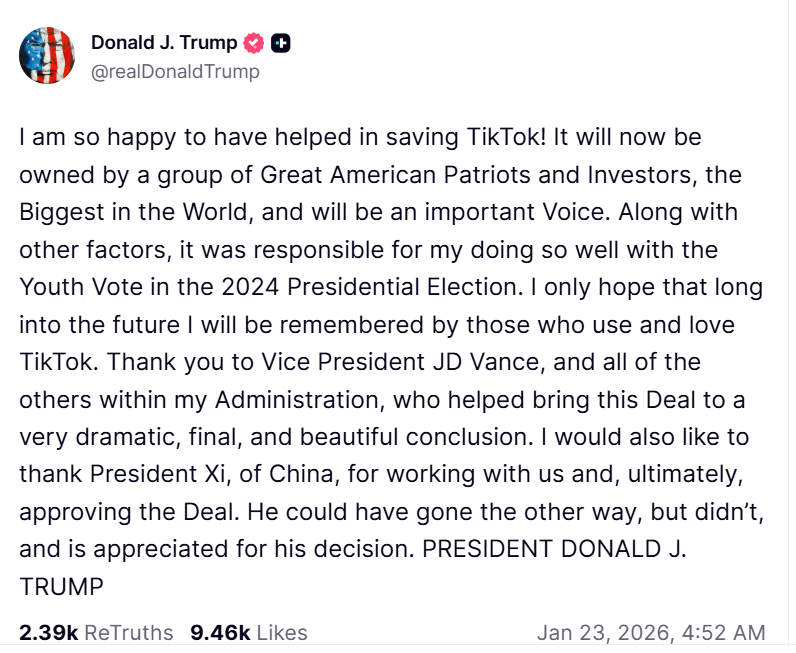Click the "4:52 AM" time text
The height and width of the screenshot is (653, 796).
point(720,632)
